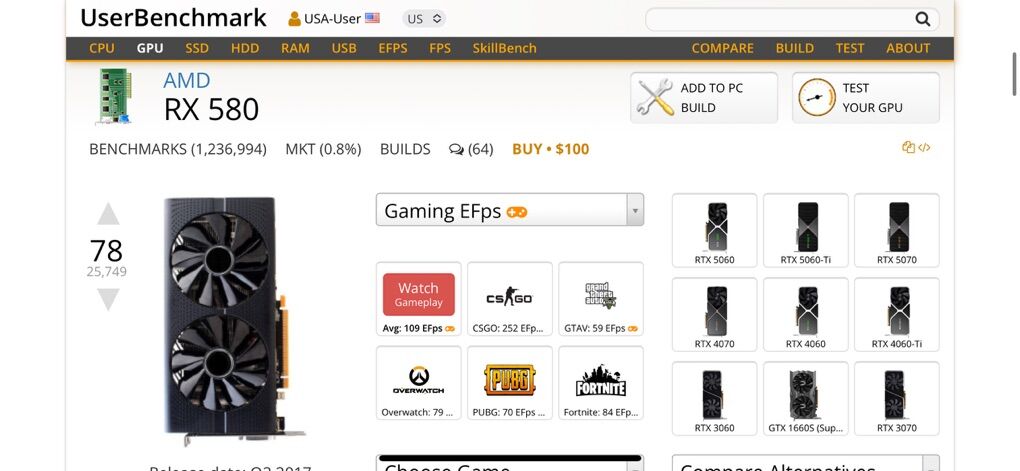Click the BUY $100 link
Image resolution: width=1020 pixels, height=471 pixels.
pos(550,149)
